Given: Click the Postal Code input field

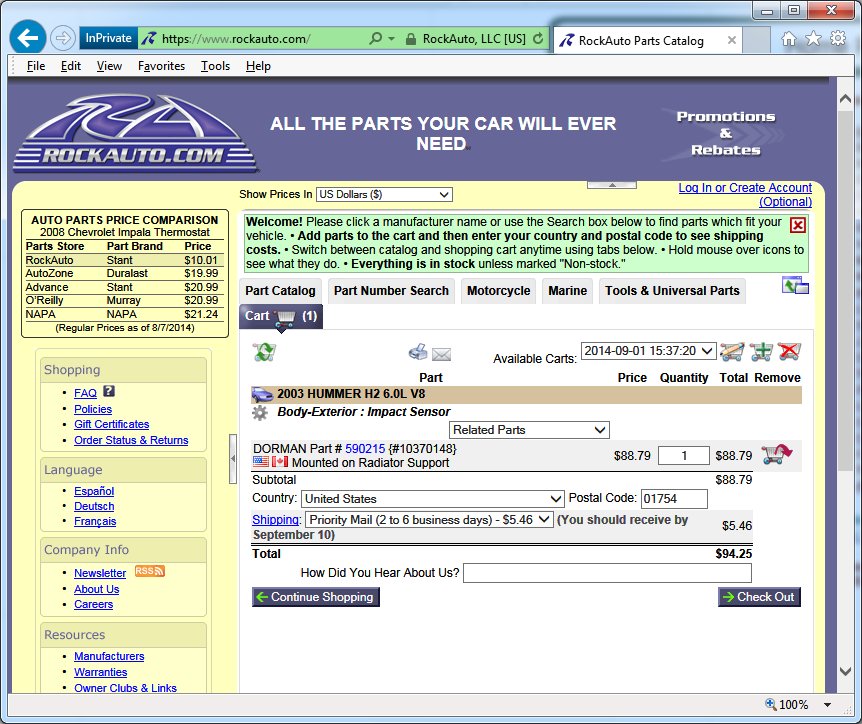Looking at the screenshot, I should 674,499.
